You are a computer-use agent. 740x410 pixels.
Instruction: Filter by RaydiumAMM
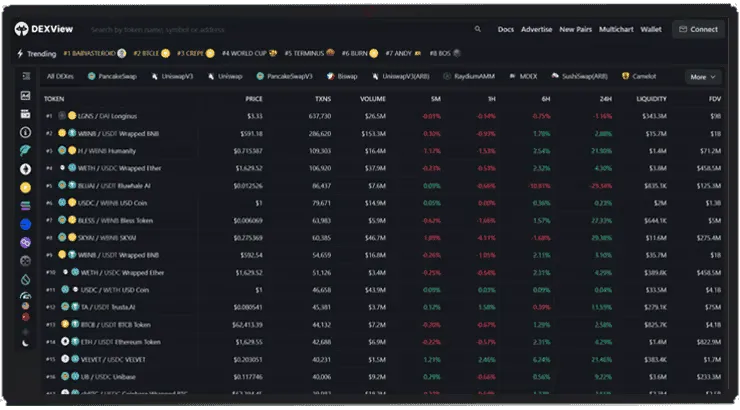coord(469,76)
